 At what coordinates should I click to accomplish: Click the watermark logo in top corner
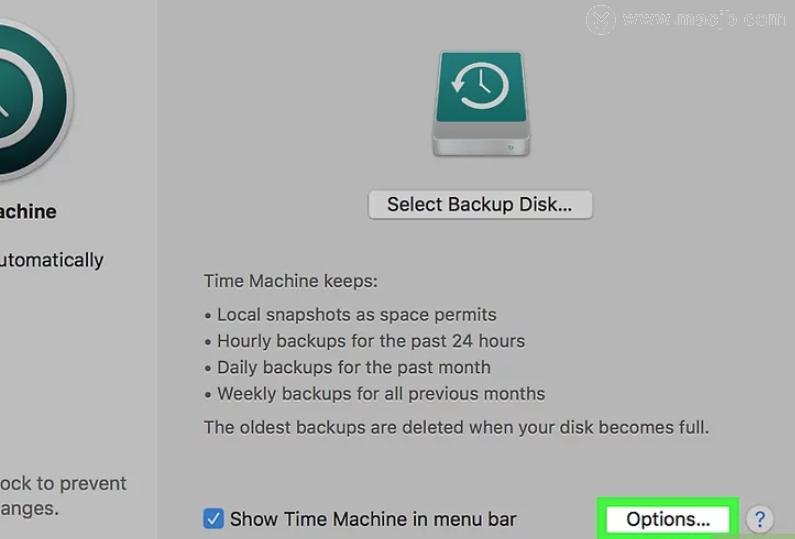(x=601, y=19)
